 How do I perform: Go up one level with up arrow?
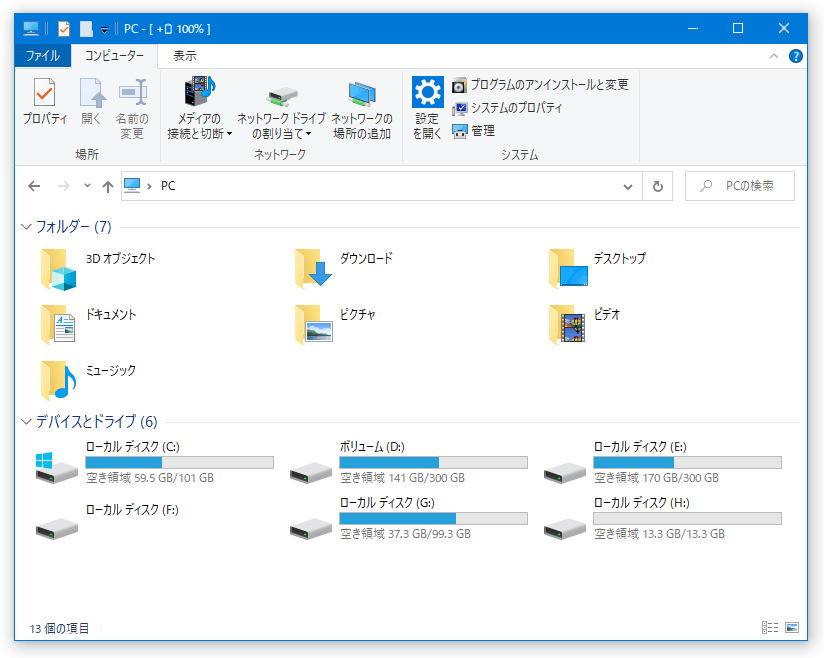108,186
